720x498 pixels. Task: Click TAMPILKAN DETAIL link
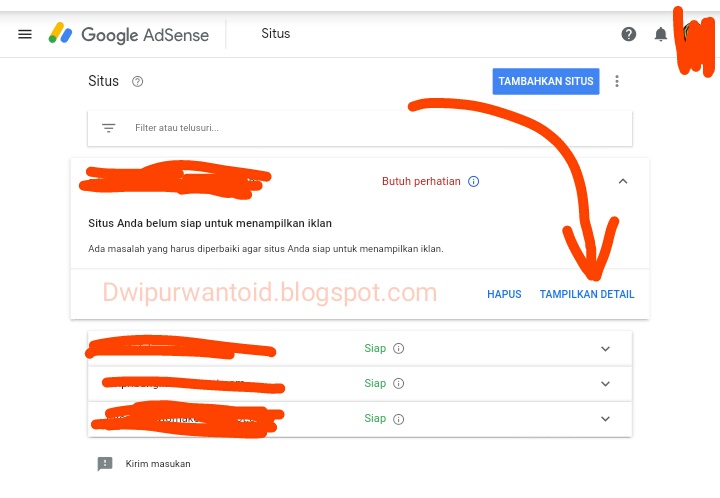pyautogui.click(x=586, y=294)
